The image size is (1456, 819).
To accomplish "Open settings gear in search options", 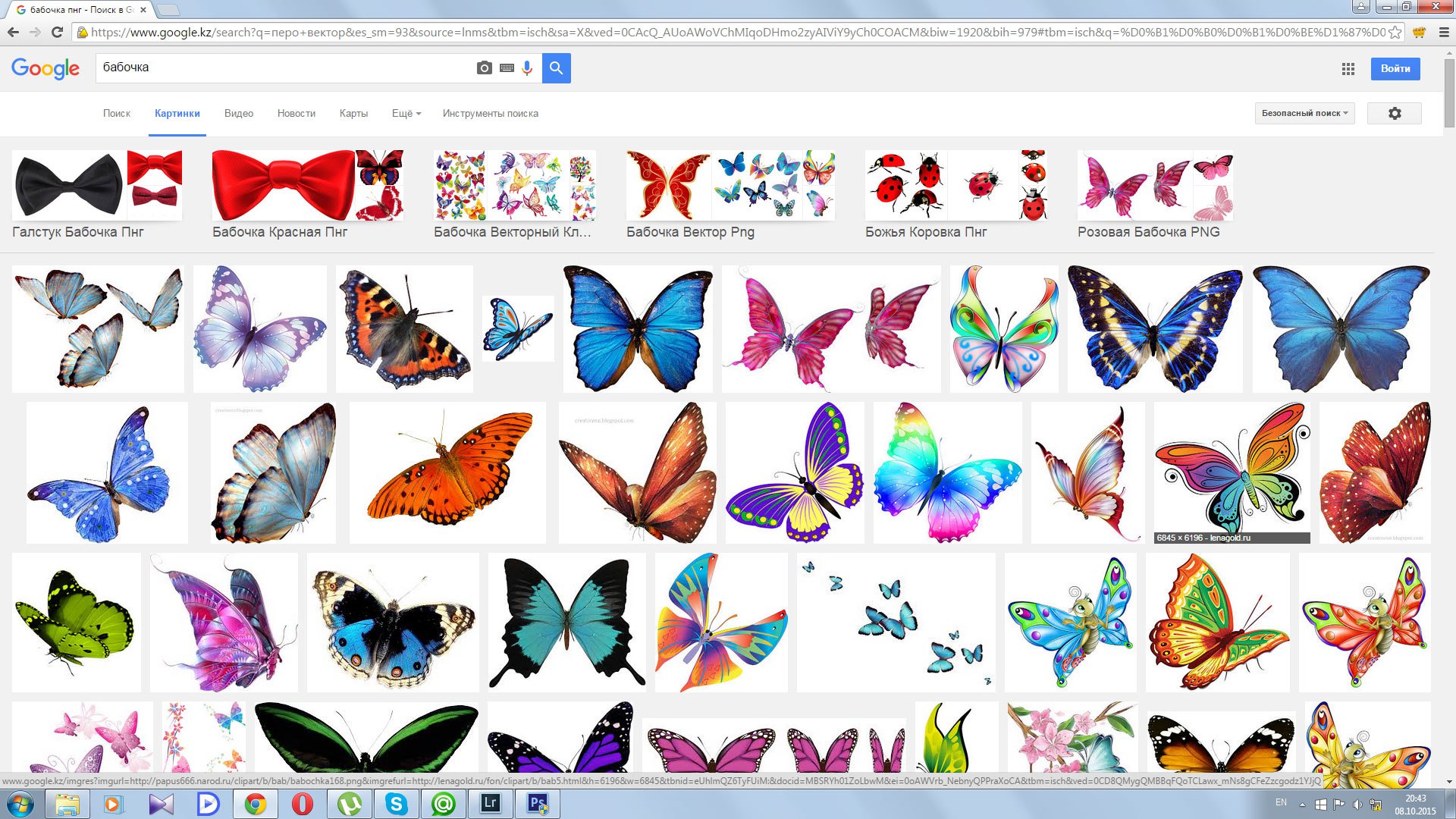I will [x=1394, y=113].
